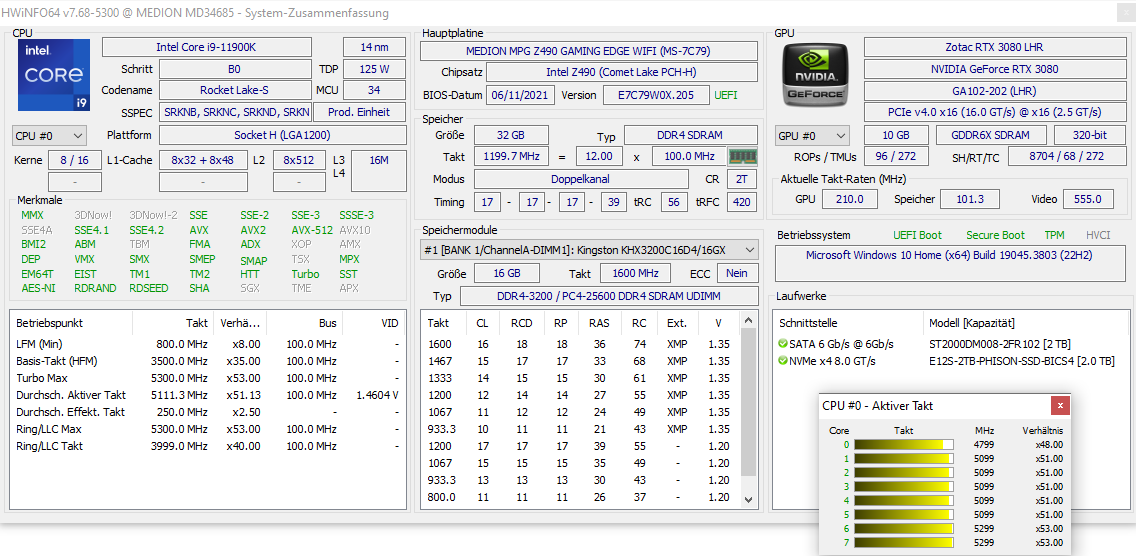Click Core 6 clock bar
Viewport: 1136px width, 556px height.
(x=903, y=528)
